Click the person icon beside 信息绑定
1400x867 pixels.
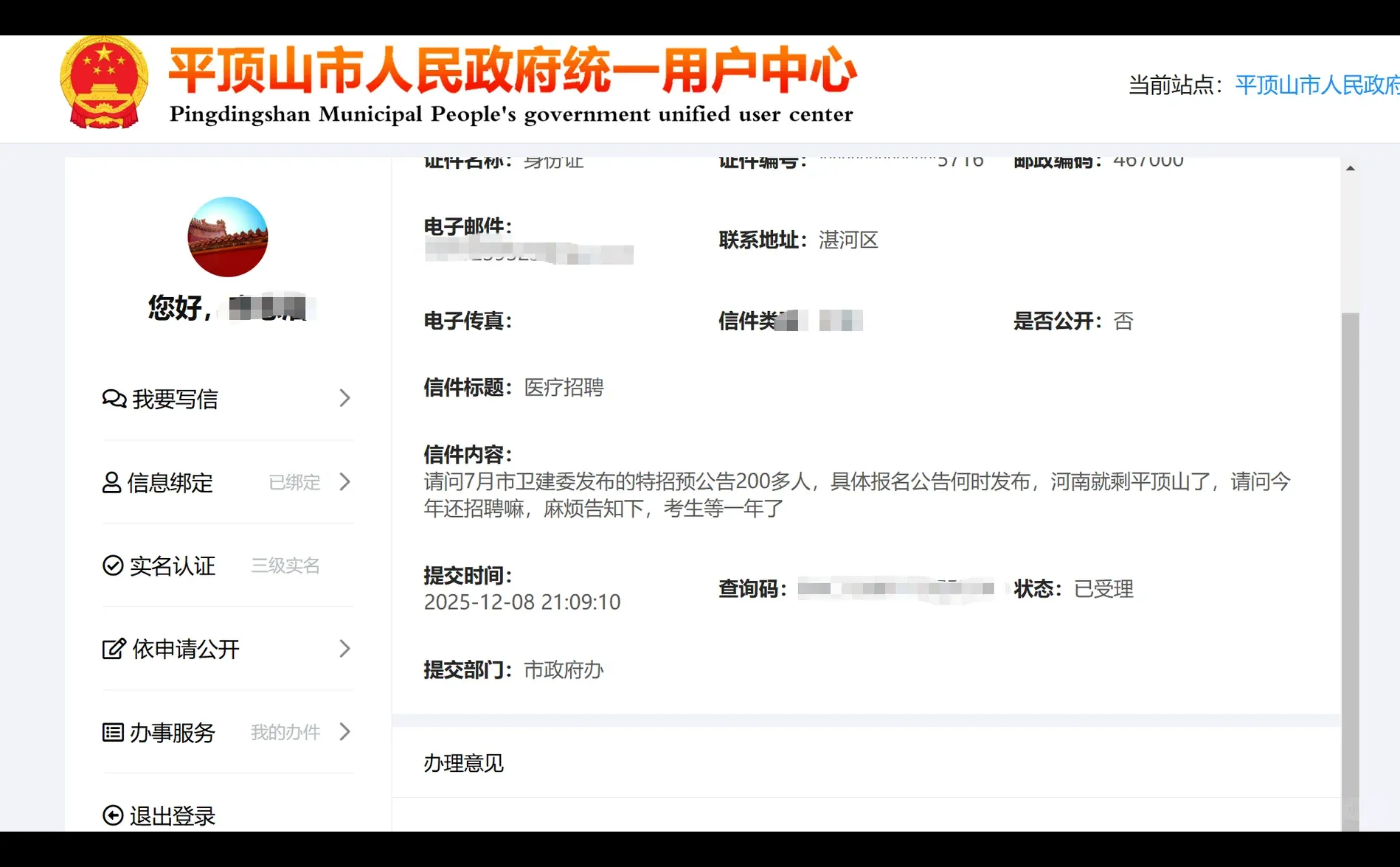111,483
